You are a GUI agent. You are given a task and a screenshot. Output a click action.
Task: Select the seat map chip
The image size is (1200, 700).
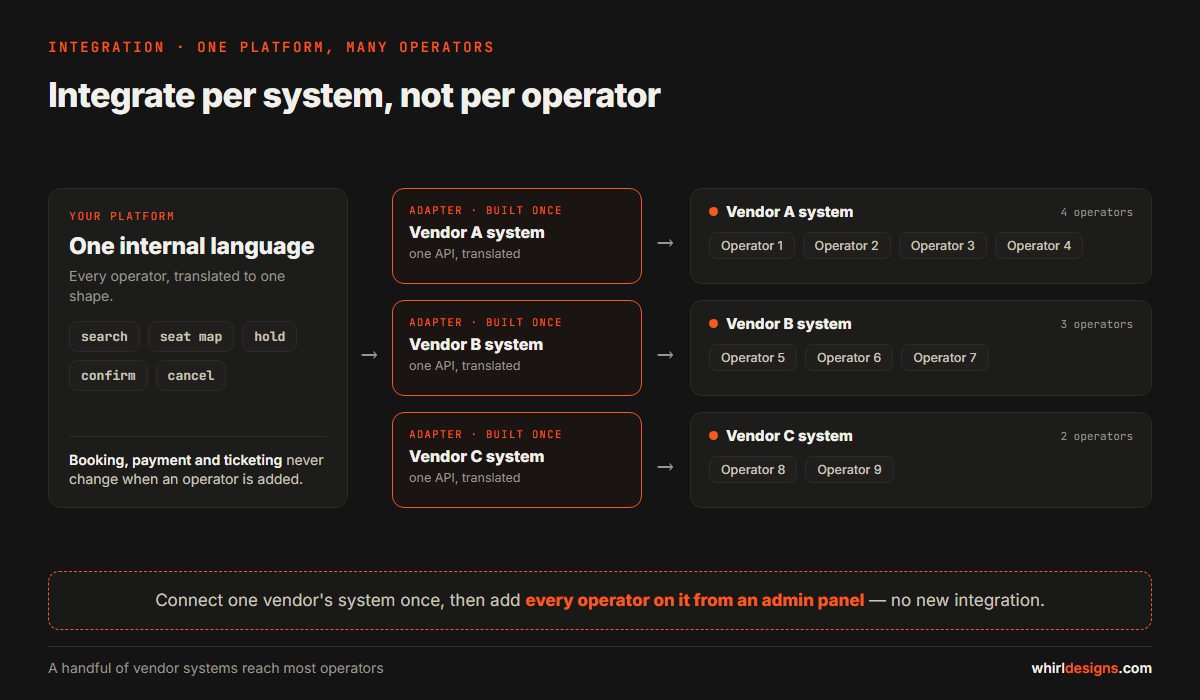[x=191, y=337]
